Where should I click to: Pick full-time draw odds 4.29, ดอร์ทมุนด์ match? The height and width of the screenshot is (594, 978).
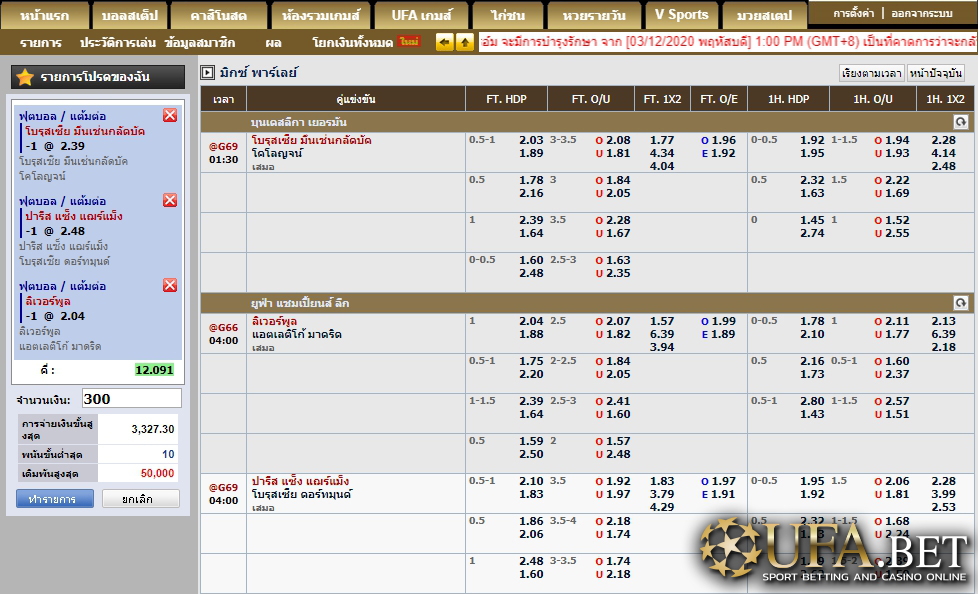coord(662,507)
